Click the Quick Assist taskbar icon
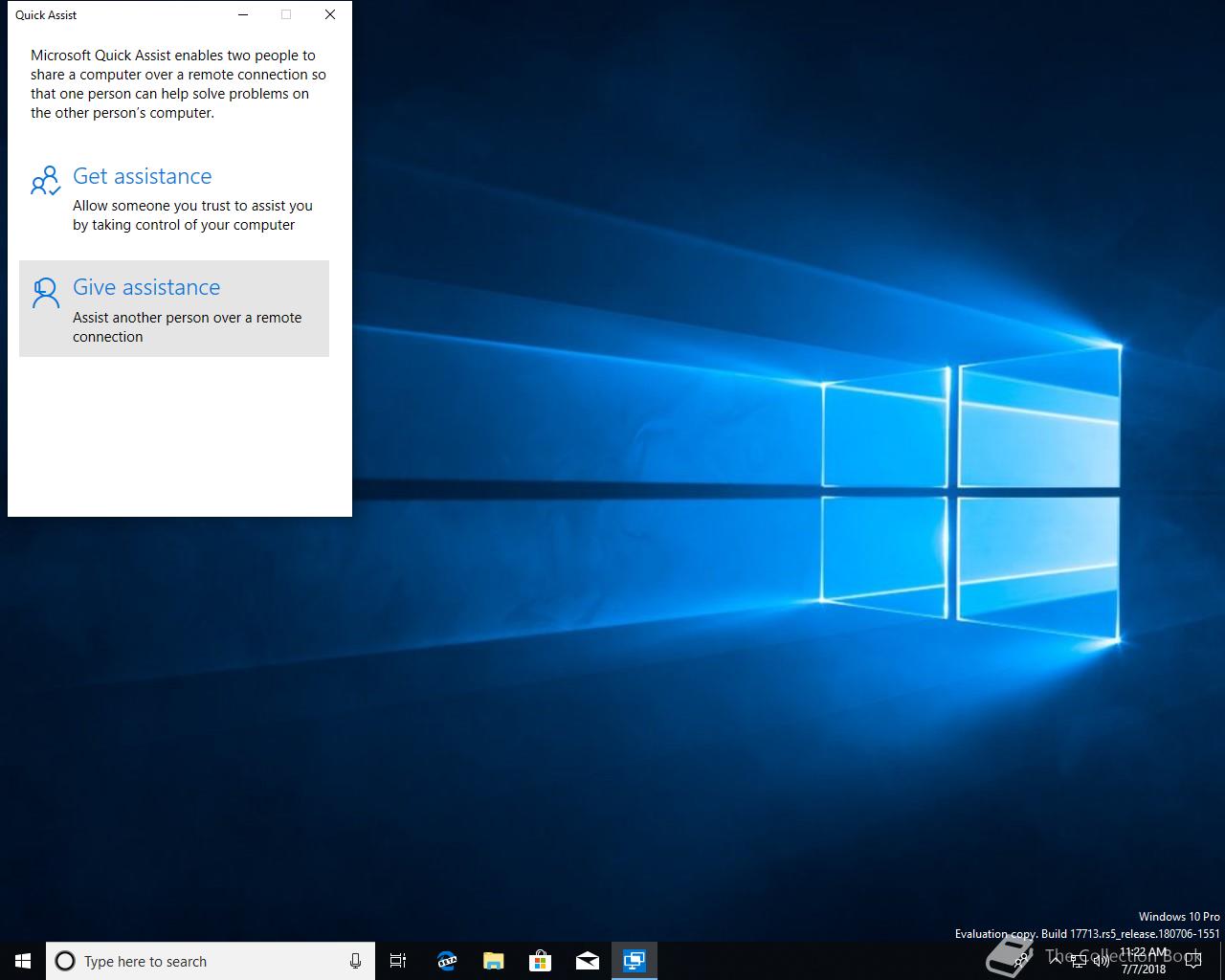The height and width of the screenshot is (980, 1225). pyautogui.click(x=635, y=961)
